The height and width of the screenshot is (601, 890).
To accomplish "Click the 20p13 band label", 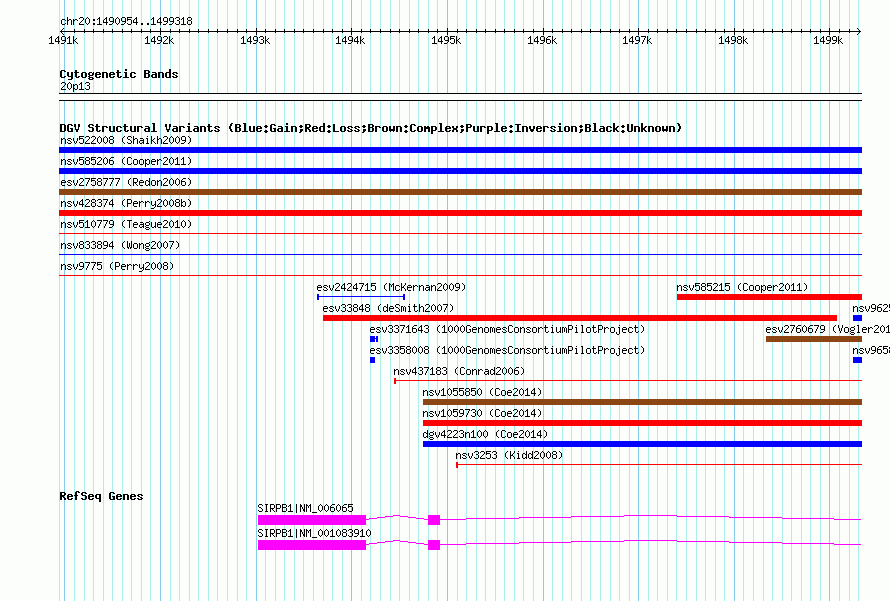I will (75, 86).
